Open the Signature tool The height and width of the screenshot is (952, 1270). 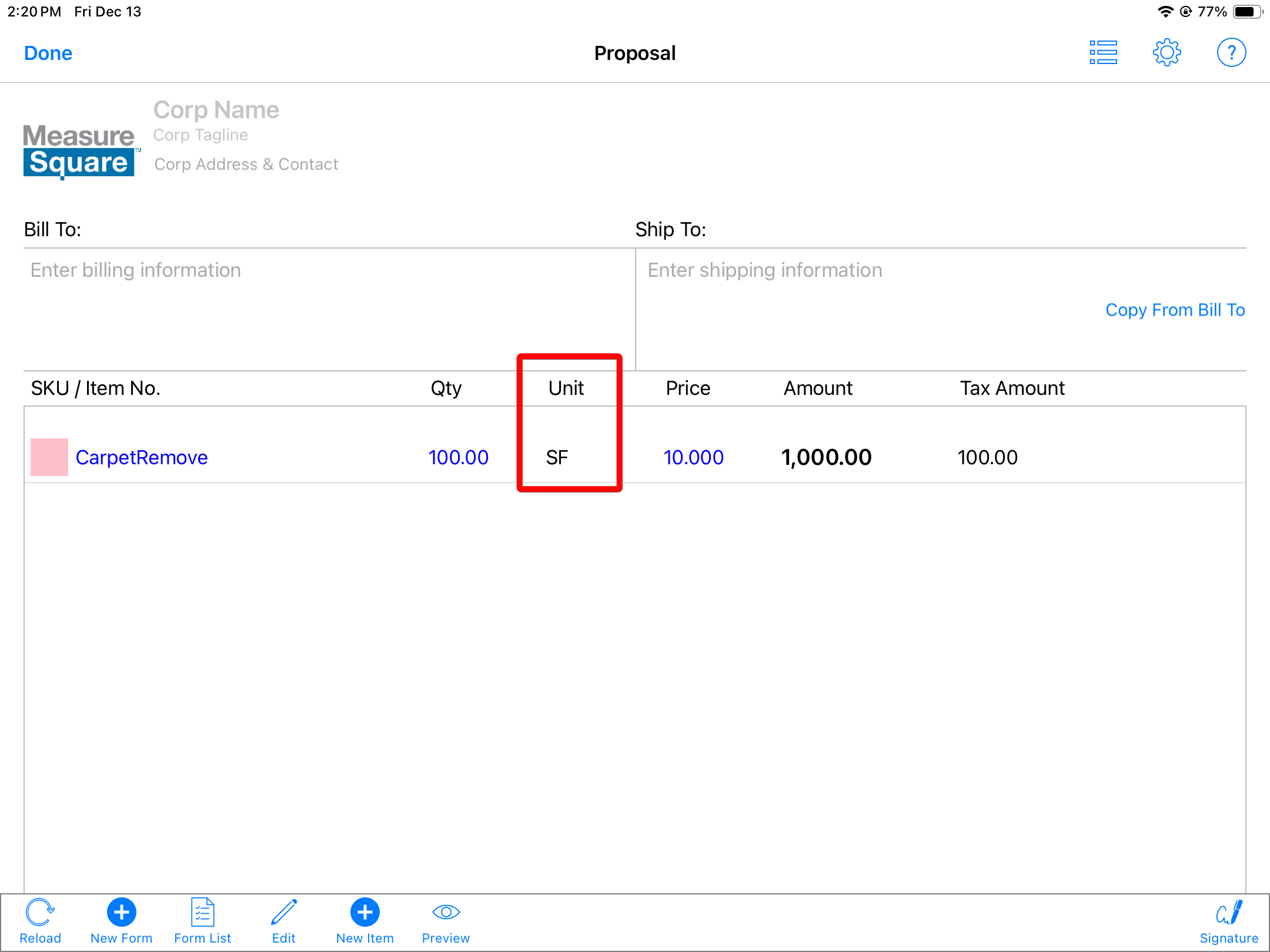coord(1228,914)
